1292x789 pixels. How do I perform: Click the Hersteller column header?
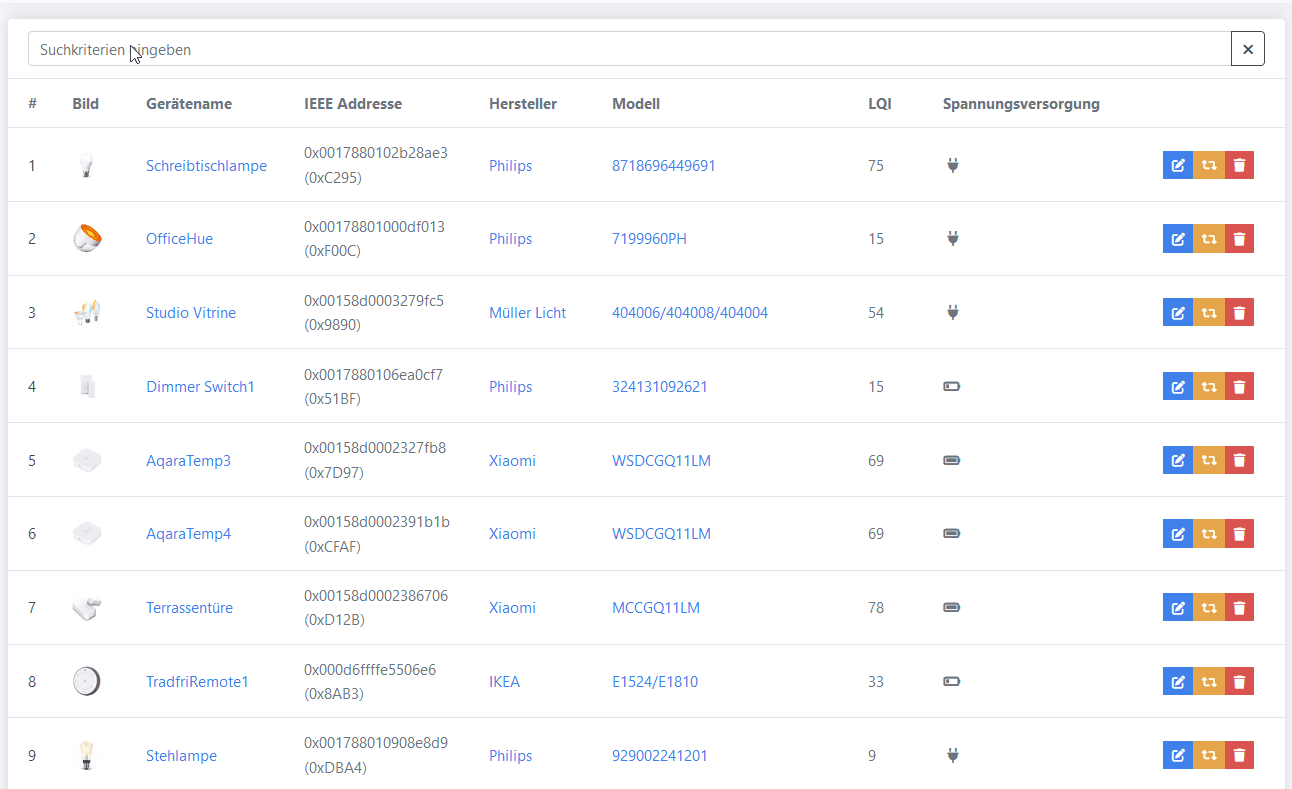(x=522, y=104)
